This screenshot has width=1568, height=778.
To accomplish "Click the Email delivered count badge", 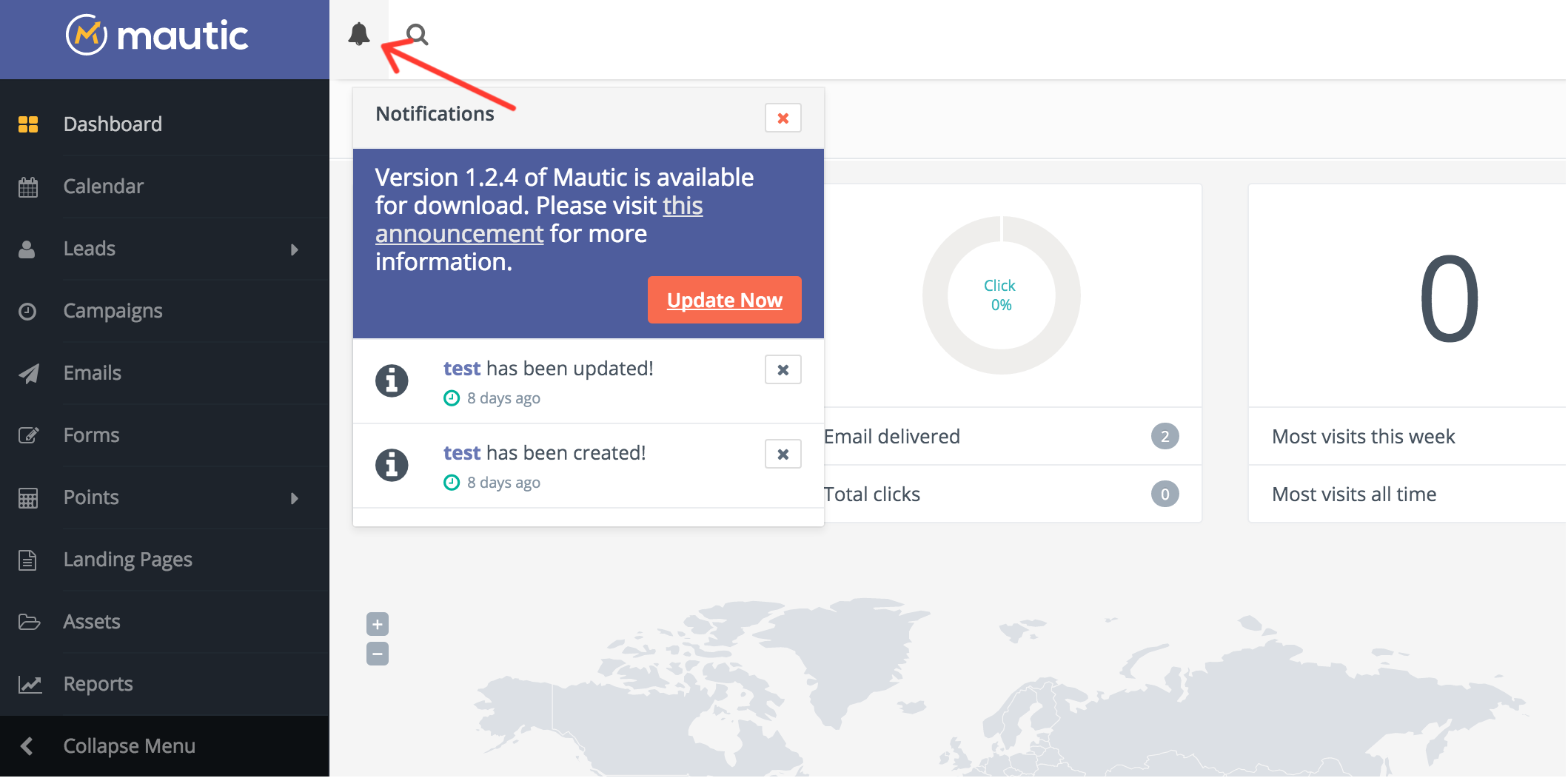I will [x=1165, y=437].
